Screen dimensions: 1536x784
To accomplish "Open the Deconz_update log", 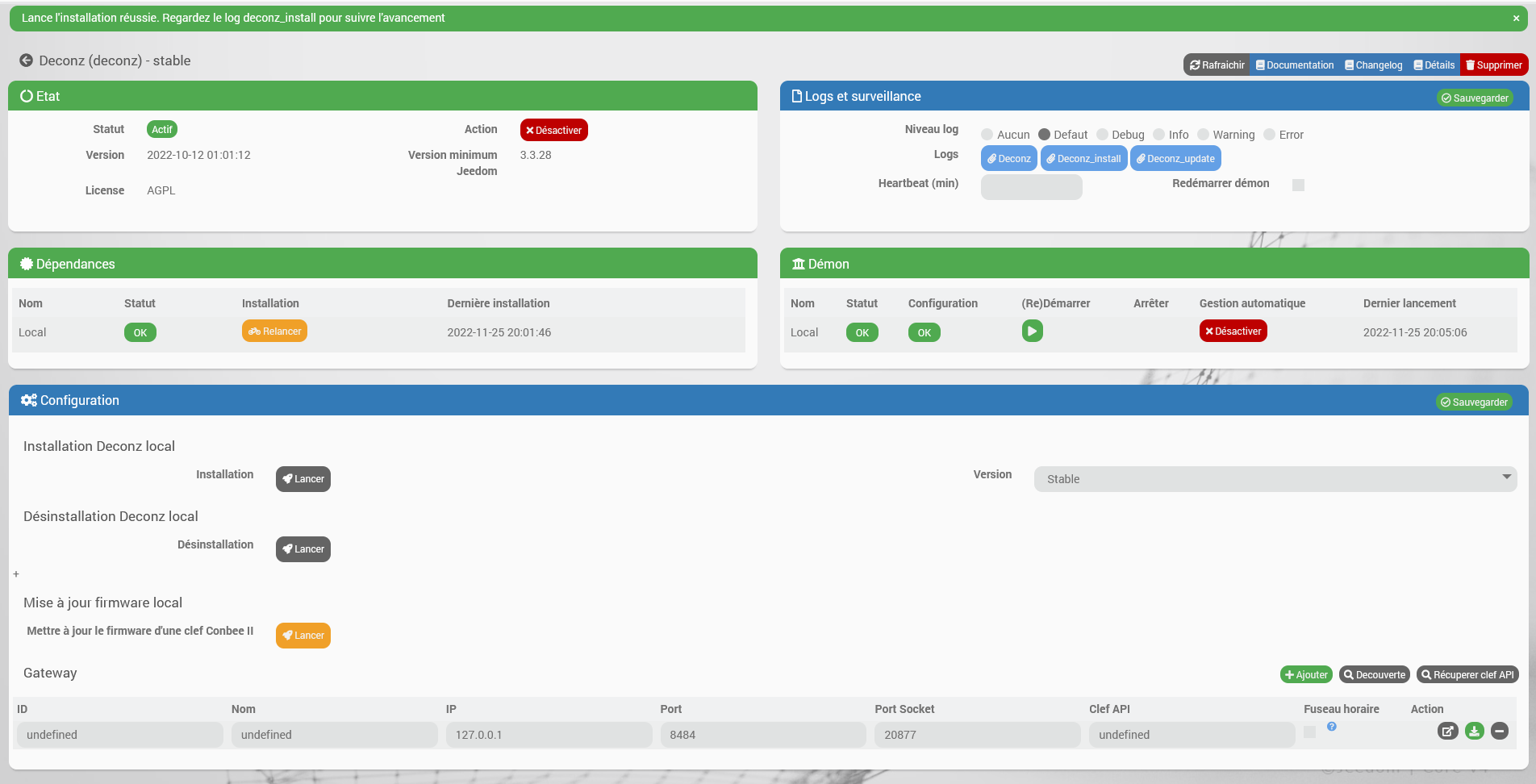I will pyautogui.click(x=1175, y=159).
